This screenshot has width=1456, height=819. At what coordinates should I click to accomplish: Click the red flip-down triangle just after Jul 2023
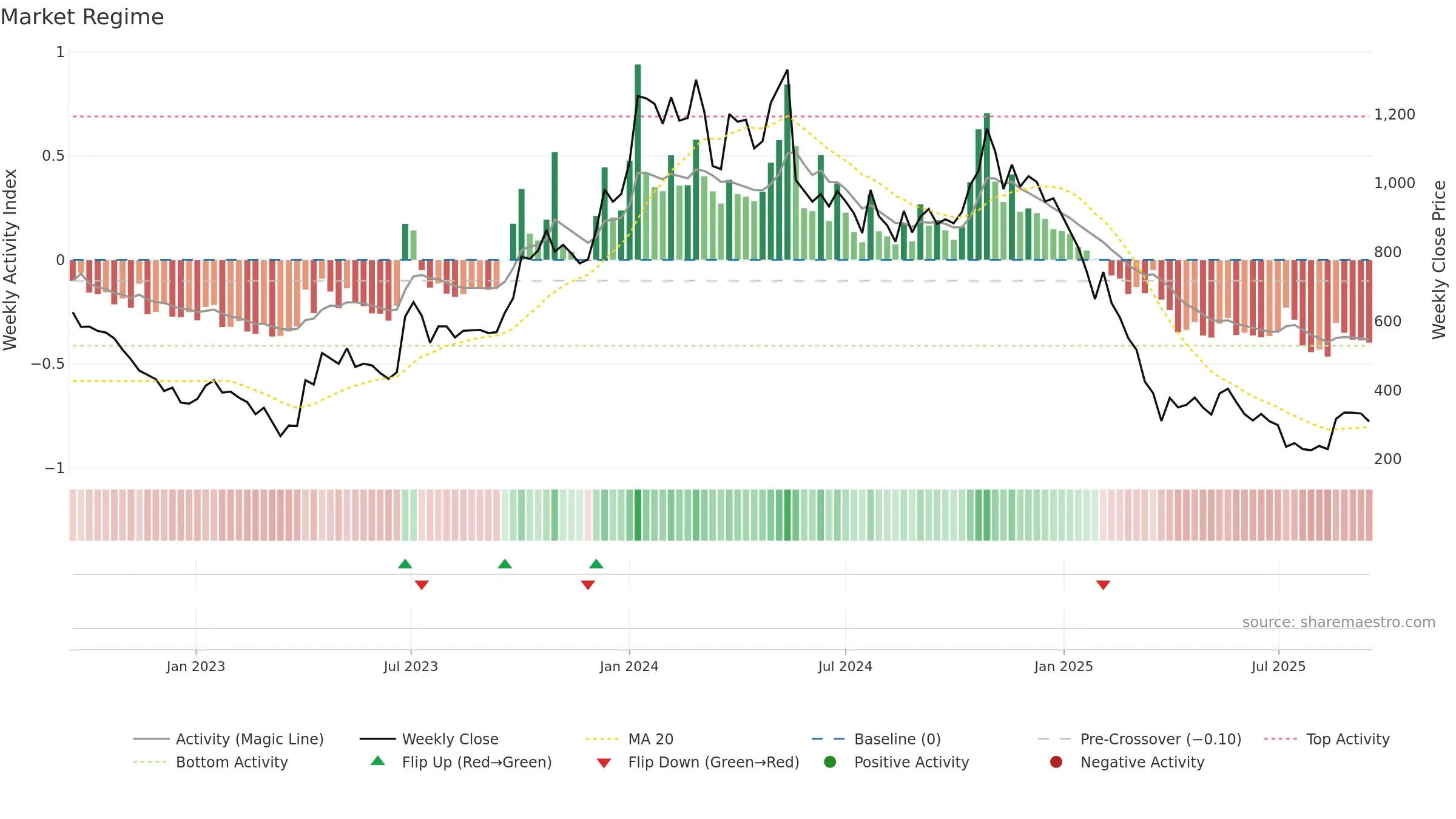pos(422,585)
